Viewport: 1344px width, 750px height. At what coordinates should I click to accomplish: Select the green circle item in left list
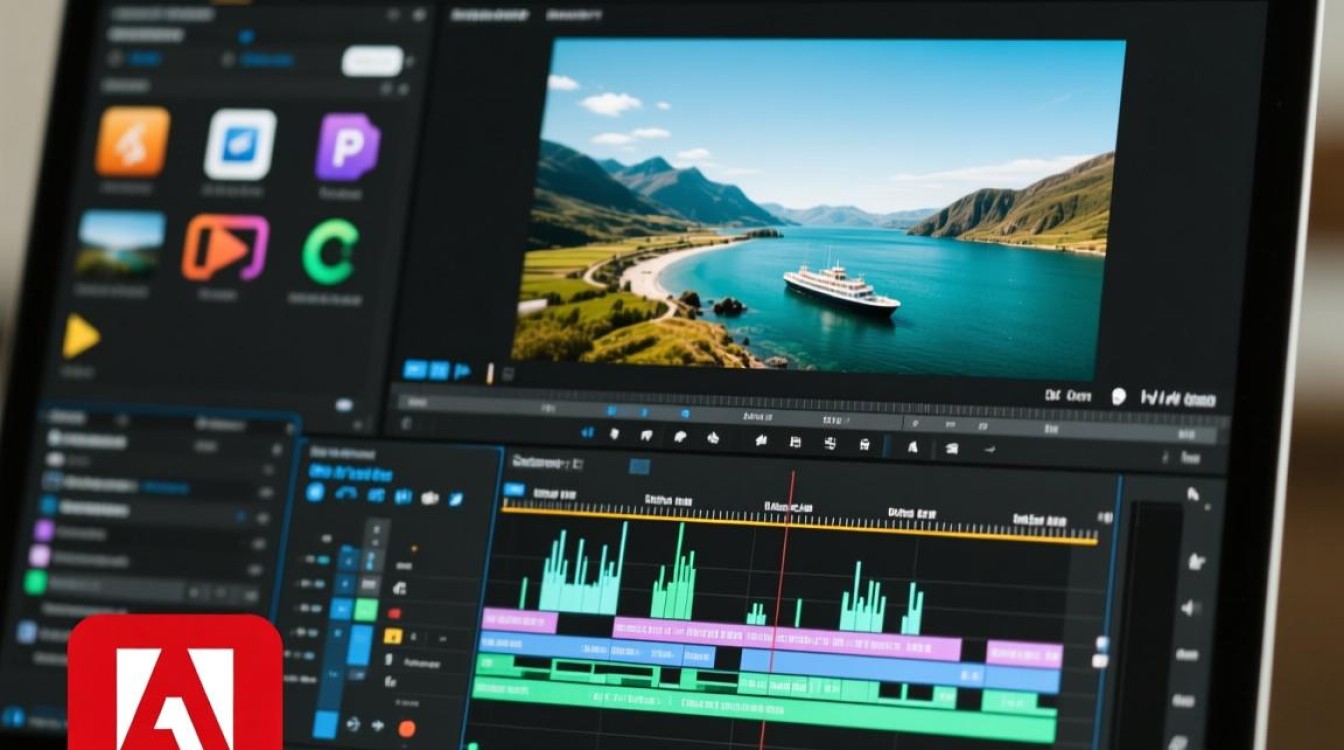tap(36, 583)
